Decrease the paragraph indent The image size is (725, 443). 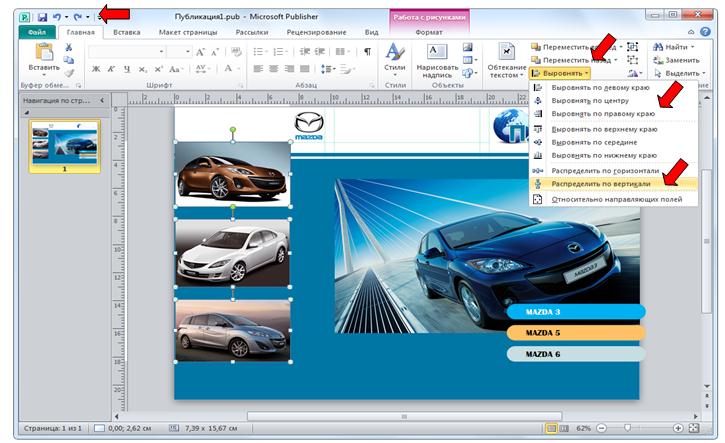pyautogui.click(x=305, y=52)
